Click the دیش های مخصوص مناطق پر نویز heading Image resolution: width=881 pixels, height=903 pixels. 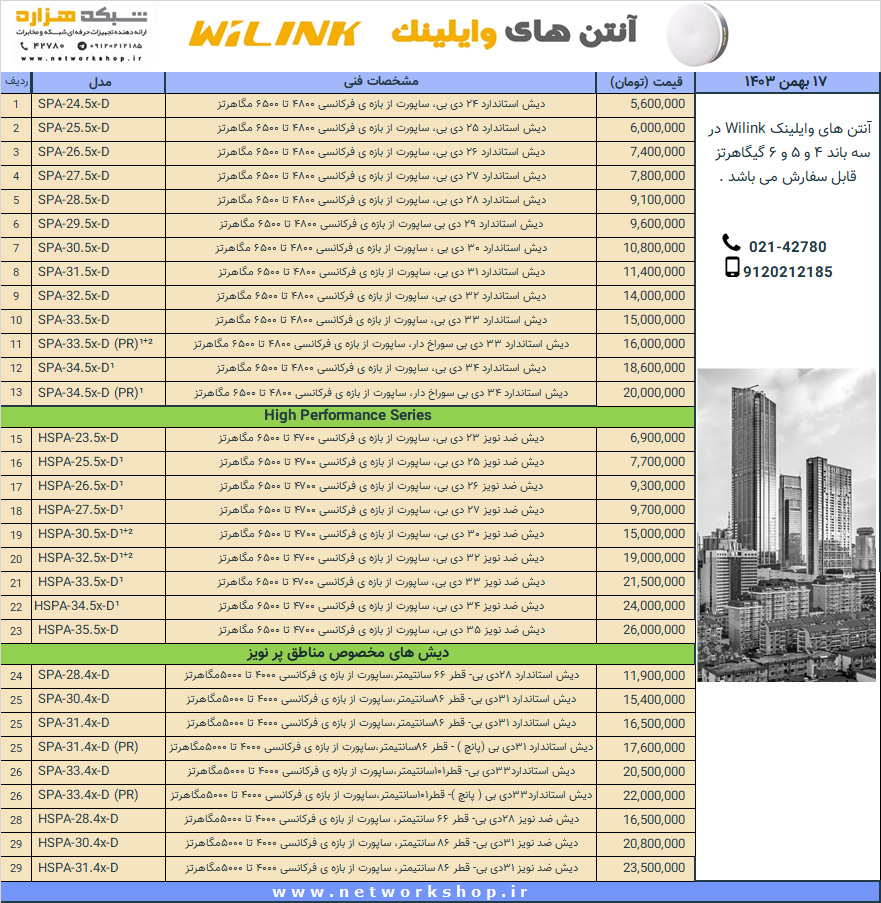click(x=347, y=653)
